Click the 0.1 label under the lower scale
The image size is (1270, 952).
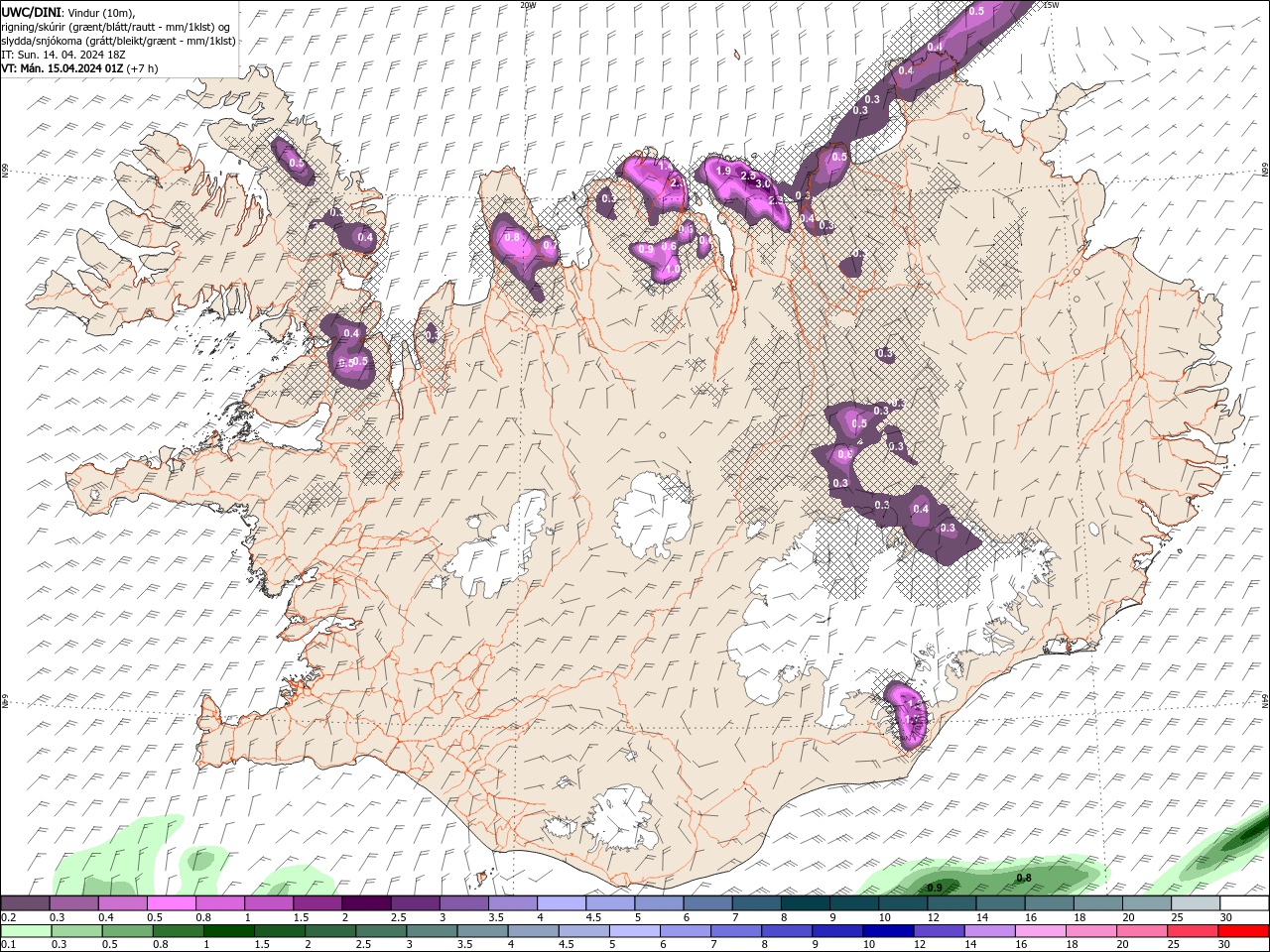tap(8, 945)
